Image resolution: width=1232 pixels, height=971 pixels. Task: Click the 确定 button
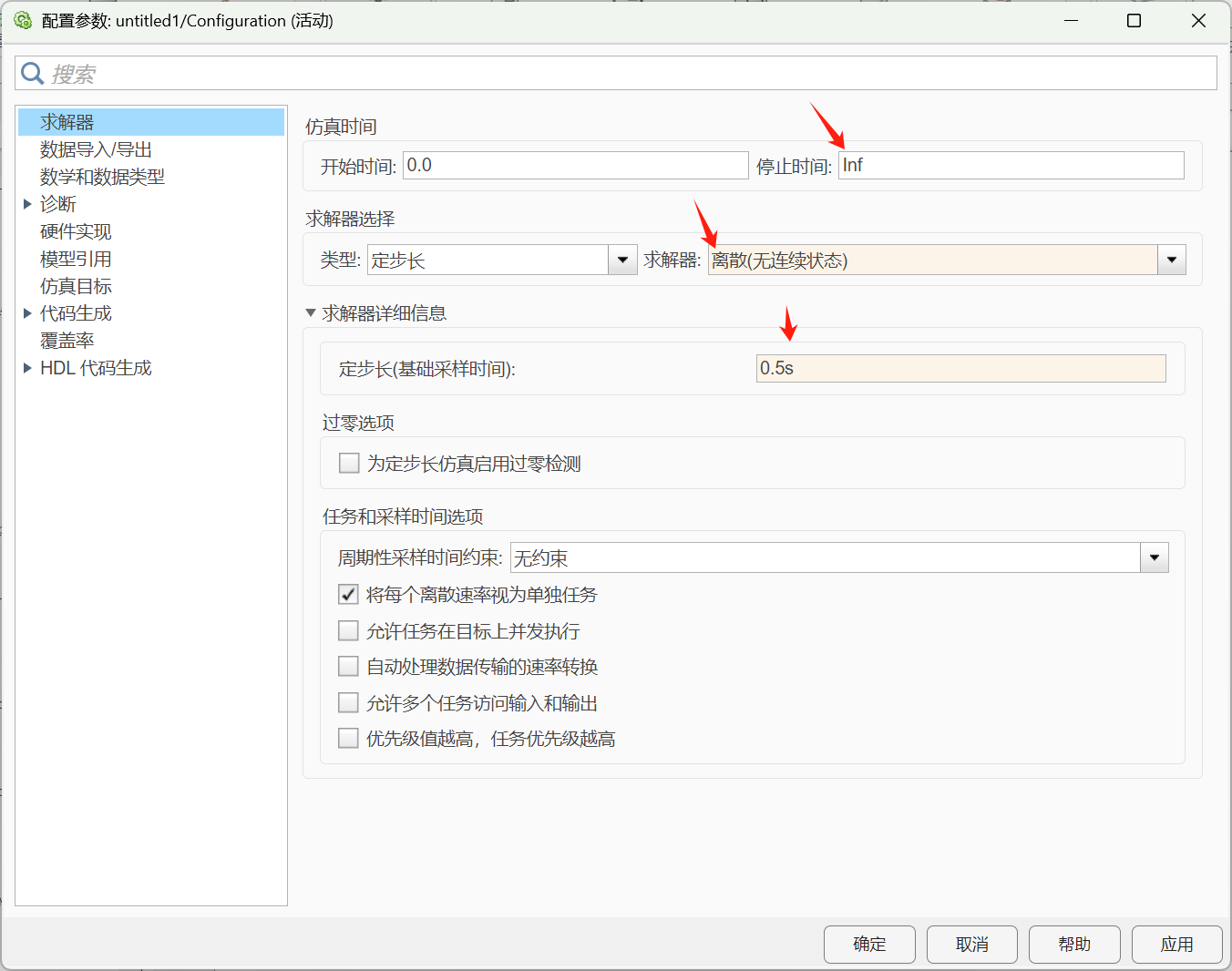click(869, 944)
